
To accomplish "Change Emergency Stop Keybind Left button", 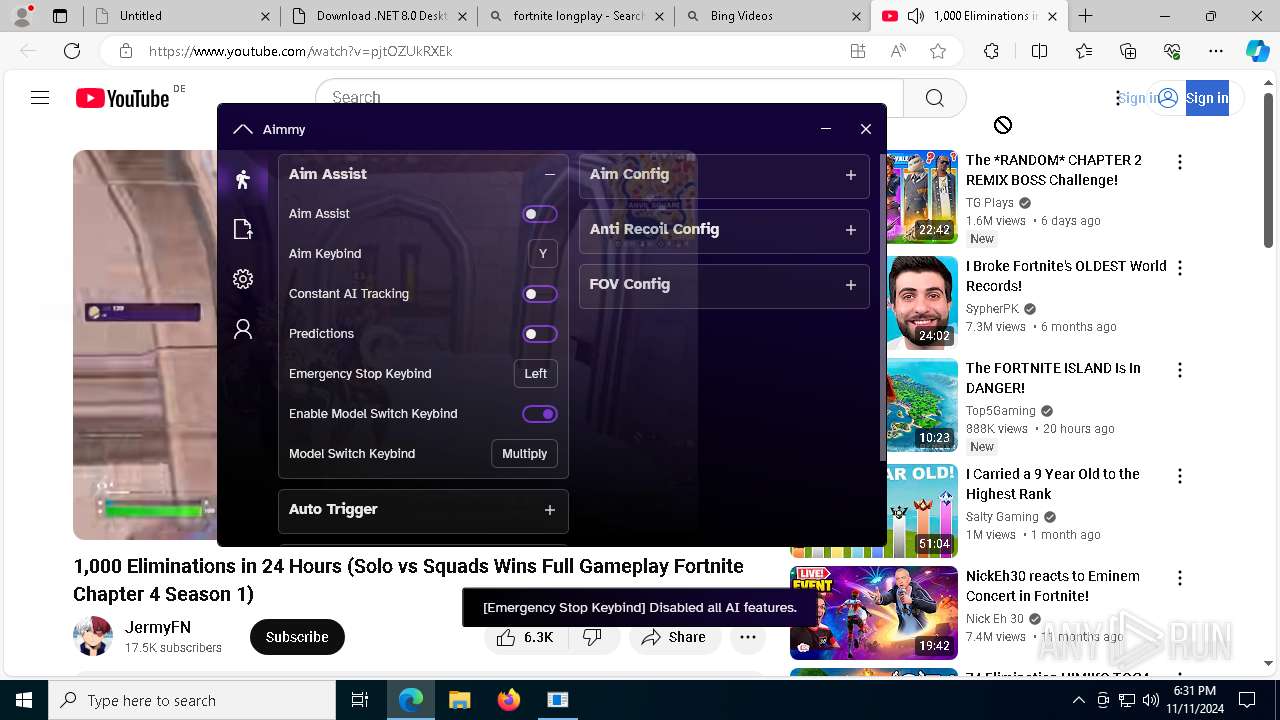I will pyautogui.click(x=536, y=374).
